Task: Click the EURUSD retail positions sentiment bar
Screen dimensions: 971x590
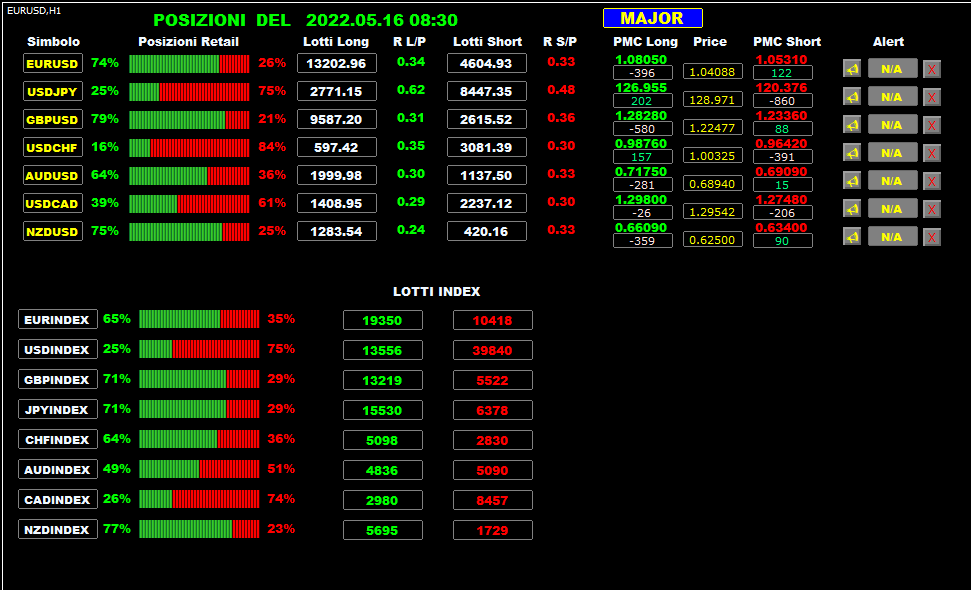Action: point(189,64)
